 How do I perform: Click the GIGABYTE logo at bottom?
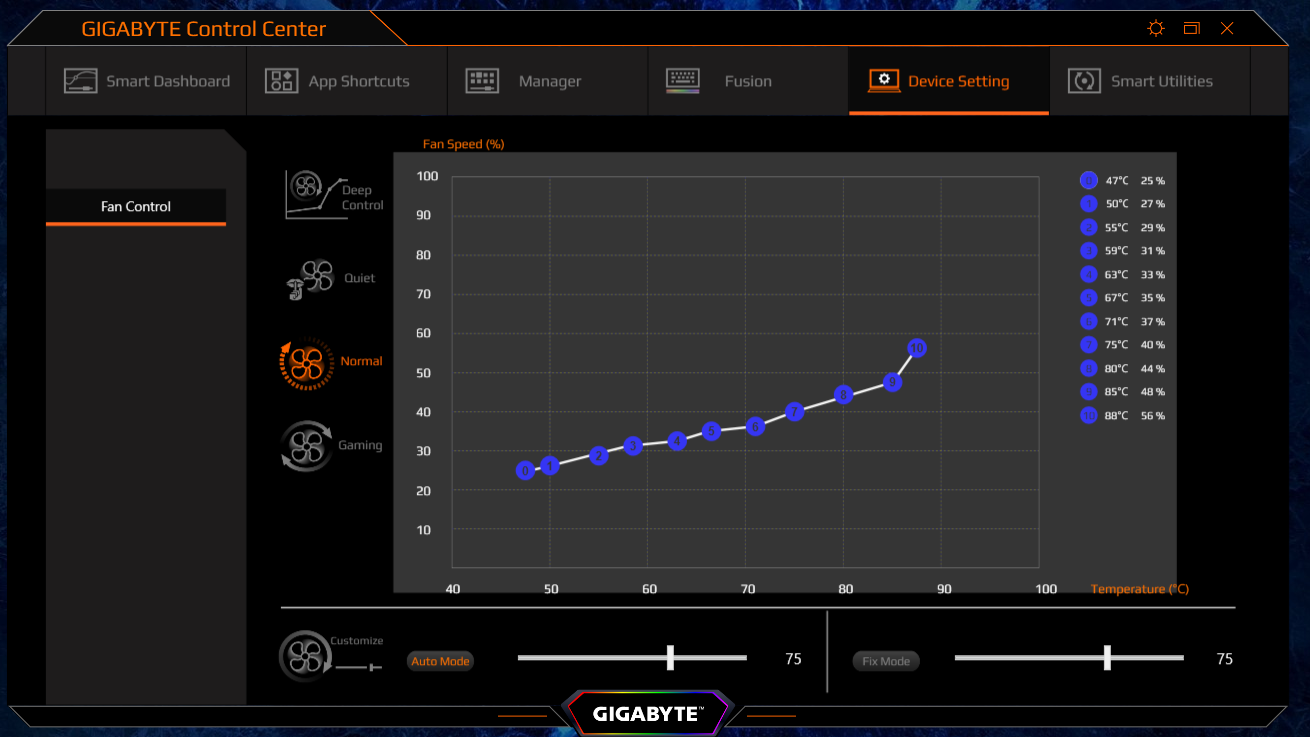648,714
